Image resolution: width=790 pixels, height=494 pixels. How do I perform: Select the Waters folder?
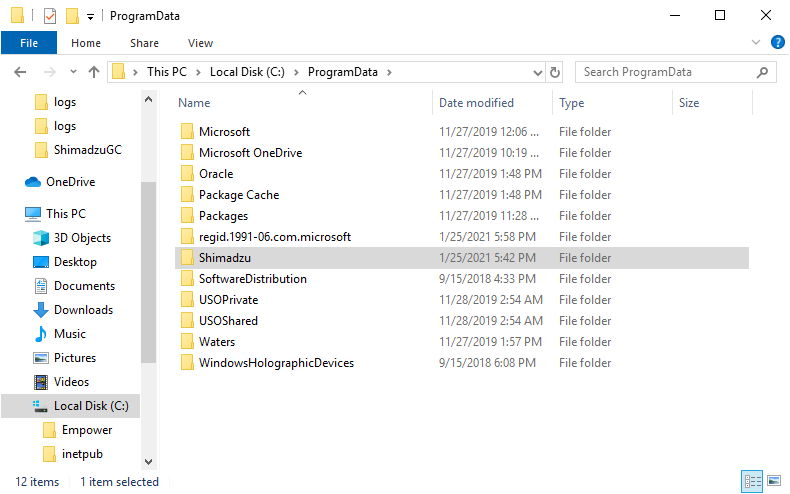(x=217, y=342)
